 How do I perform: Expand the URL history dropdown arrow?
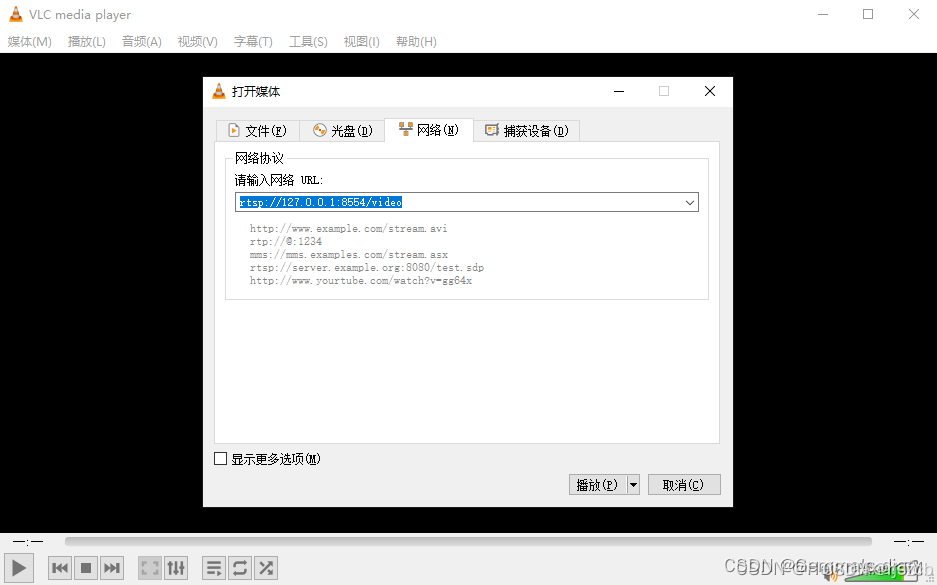(690, 203)
